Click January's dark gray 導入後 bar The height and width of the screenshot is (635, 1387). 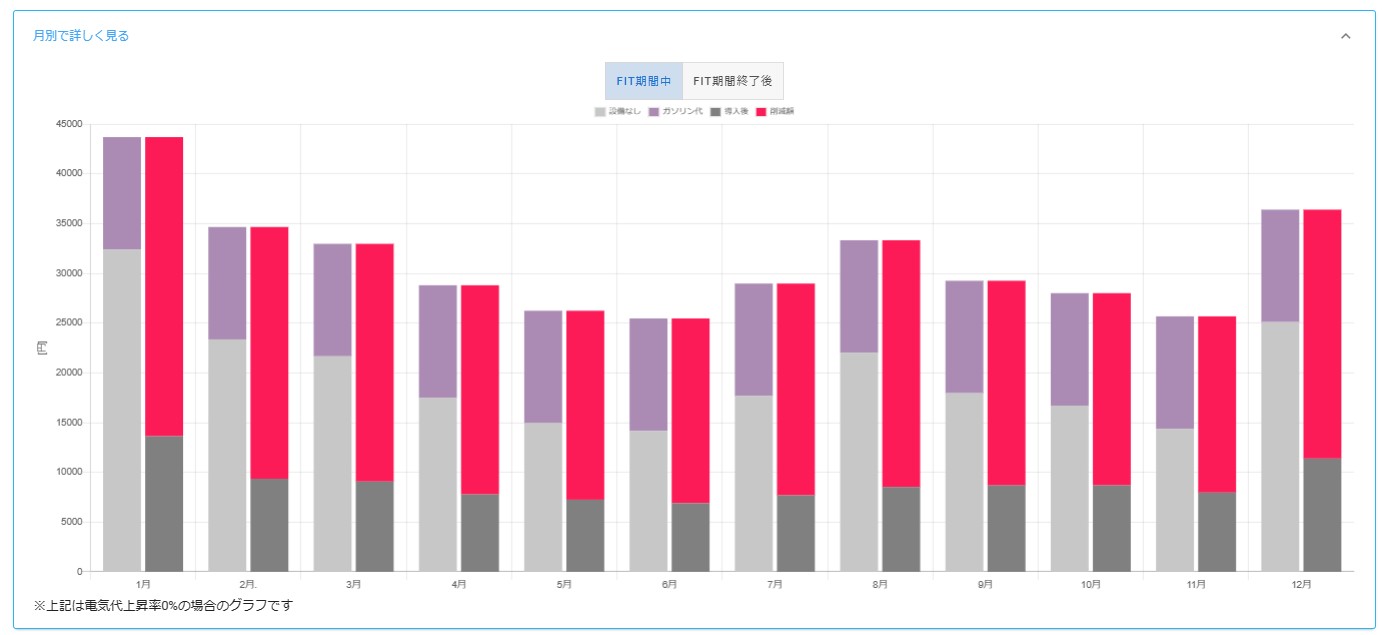click(164, 504)
